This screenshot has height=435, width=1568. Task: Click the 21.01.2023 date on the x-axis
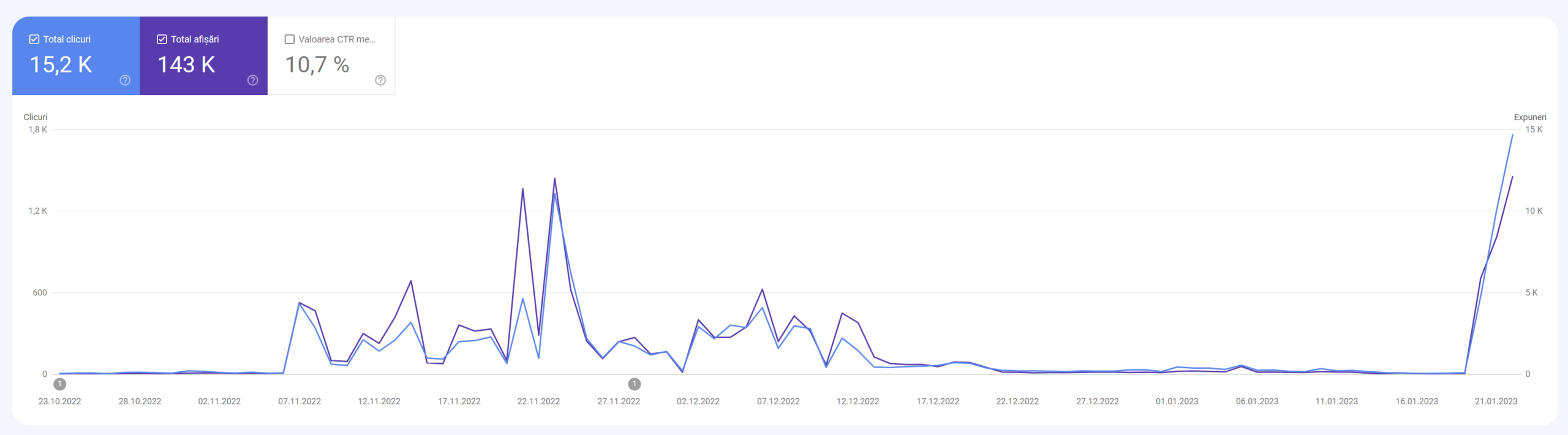point(1496,401)
